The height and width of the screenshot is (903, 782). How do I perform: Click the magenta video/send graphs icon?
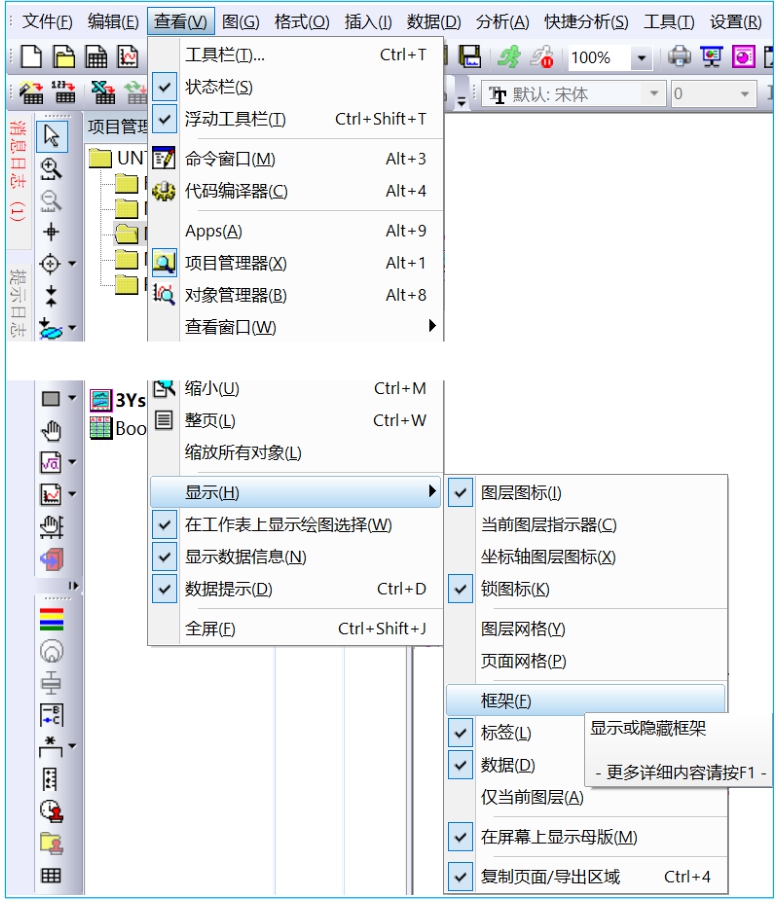click(743, 56)
